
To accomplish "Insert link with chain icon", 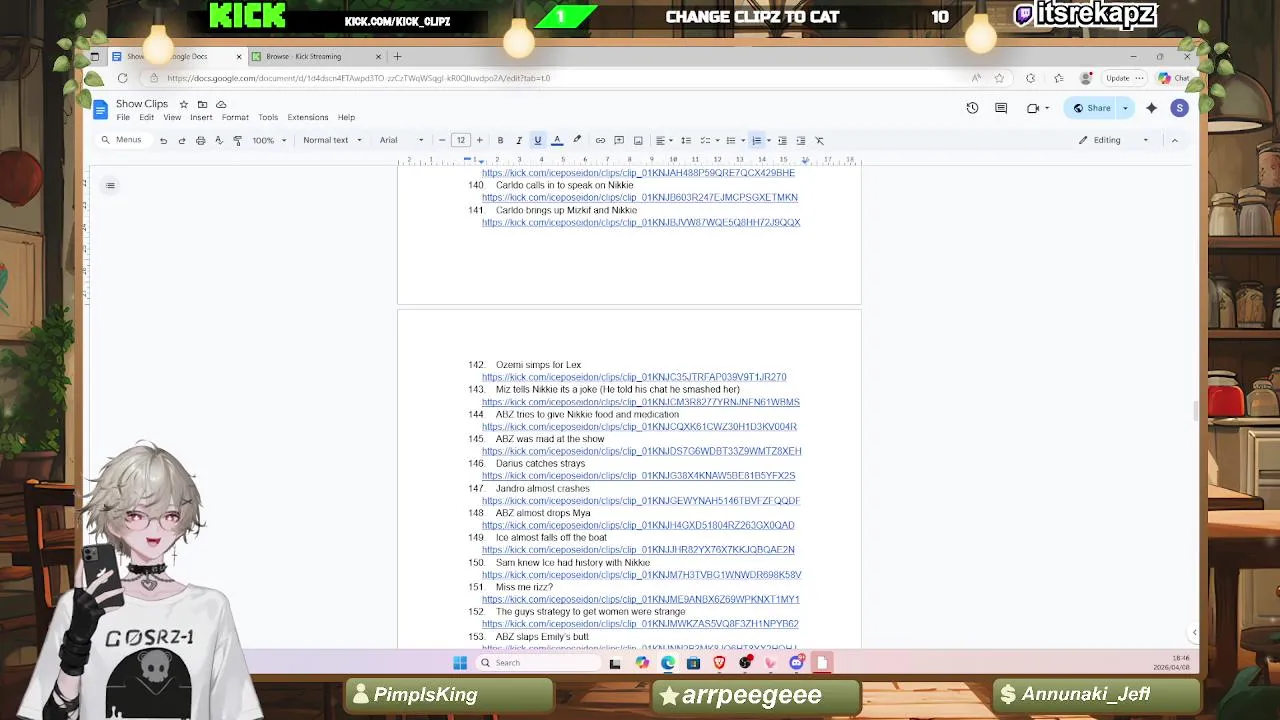I will (600, 140).
